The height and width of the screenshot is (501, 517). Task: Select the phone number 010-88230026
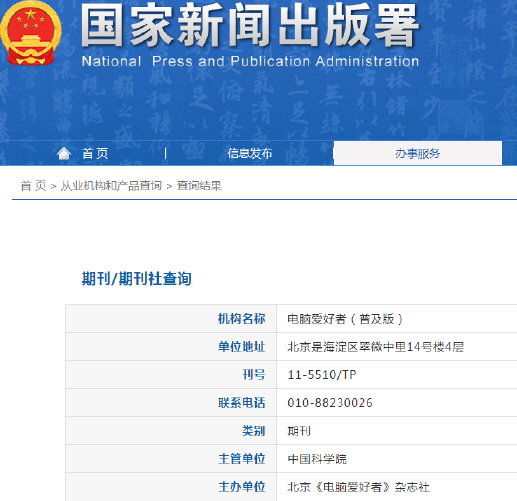pos(330,403)
